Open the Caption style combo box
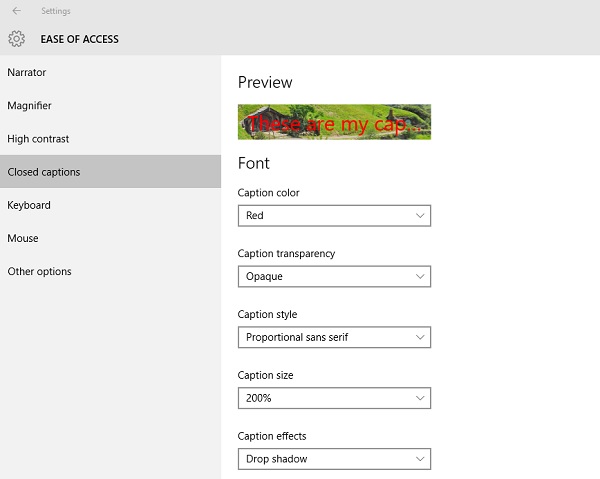Screen dimensions: 600x479 click(x=334, y=338)
